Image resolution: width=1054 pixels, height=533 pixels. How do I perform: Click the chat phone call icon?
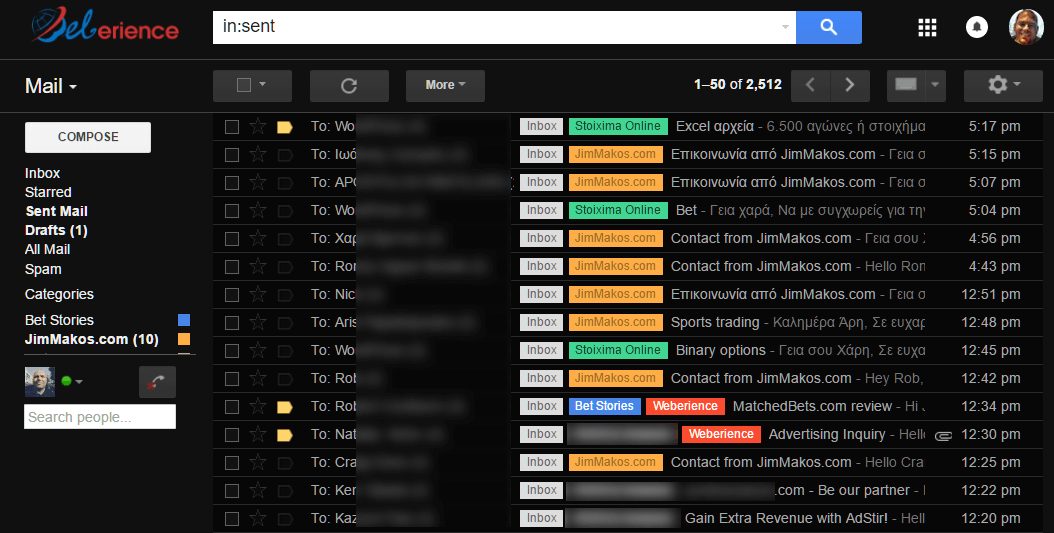pyautogui.click(x=157, y=382)
